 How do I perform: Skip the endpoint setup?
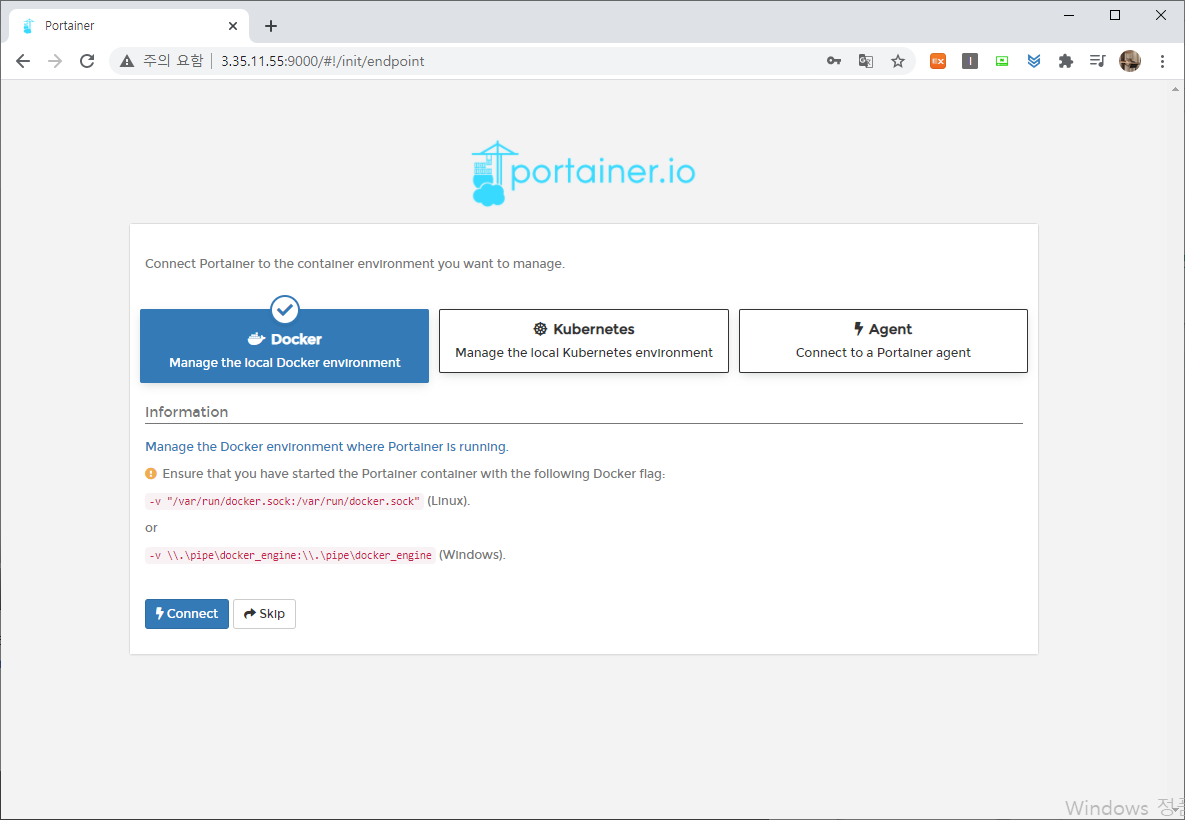coord(264,614)
